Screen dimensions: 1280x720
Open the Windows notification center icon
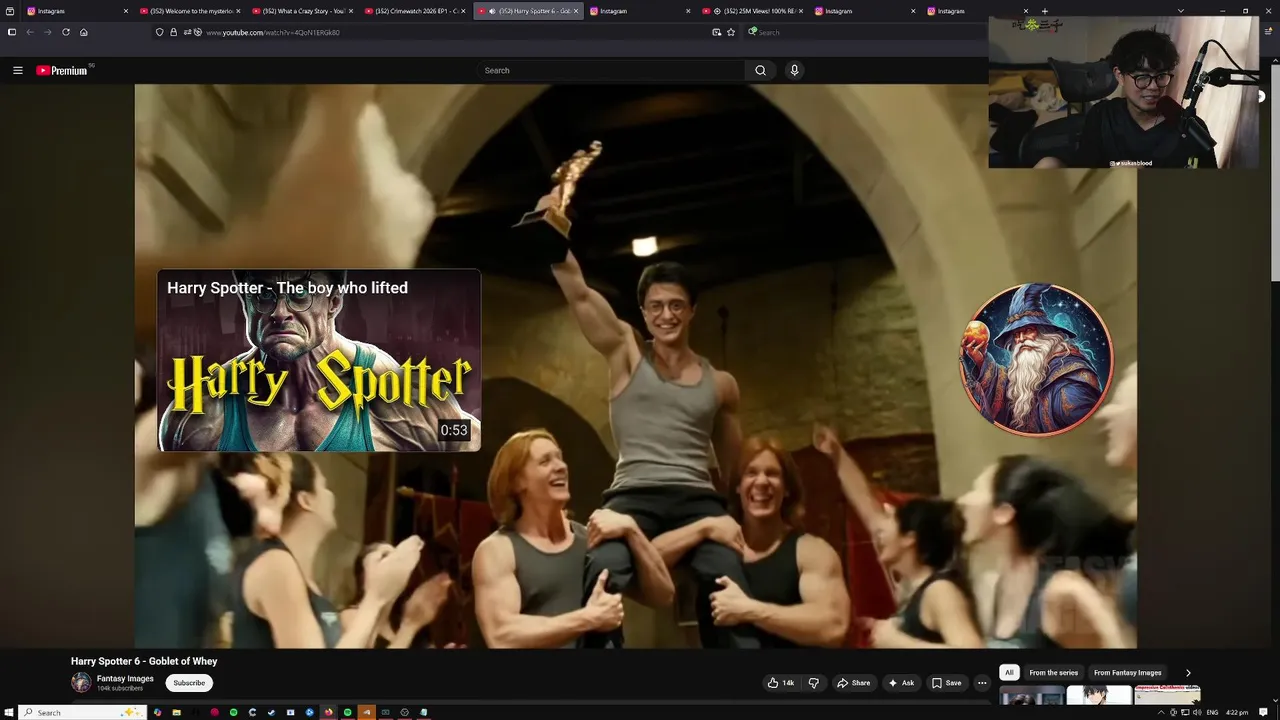click(1264, 712)
